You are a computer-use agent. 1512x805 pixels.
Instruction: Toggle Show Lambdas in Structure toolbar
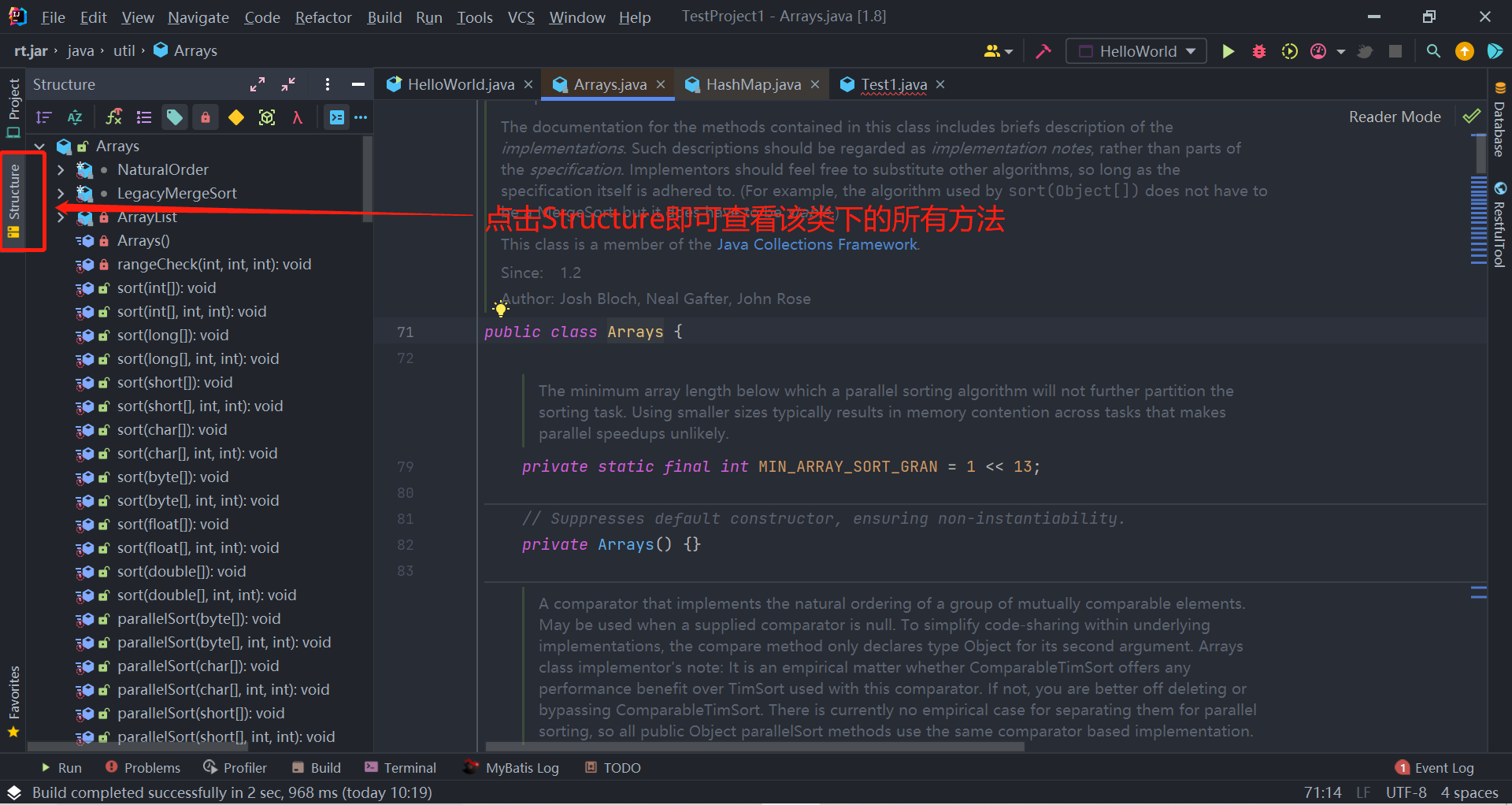[x=297, y=117]
